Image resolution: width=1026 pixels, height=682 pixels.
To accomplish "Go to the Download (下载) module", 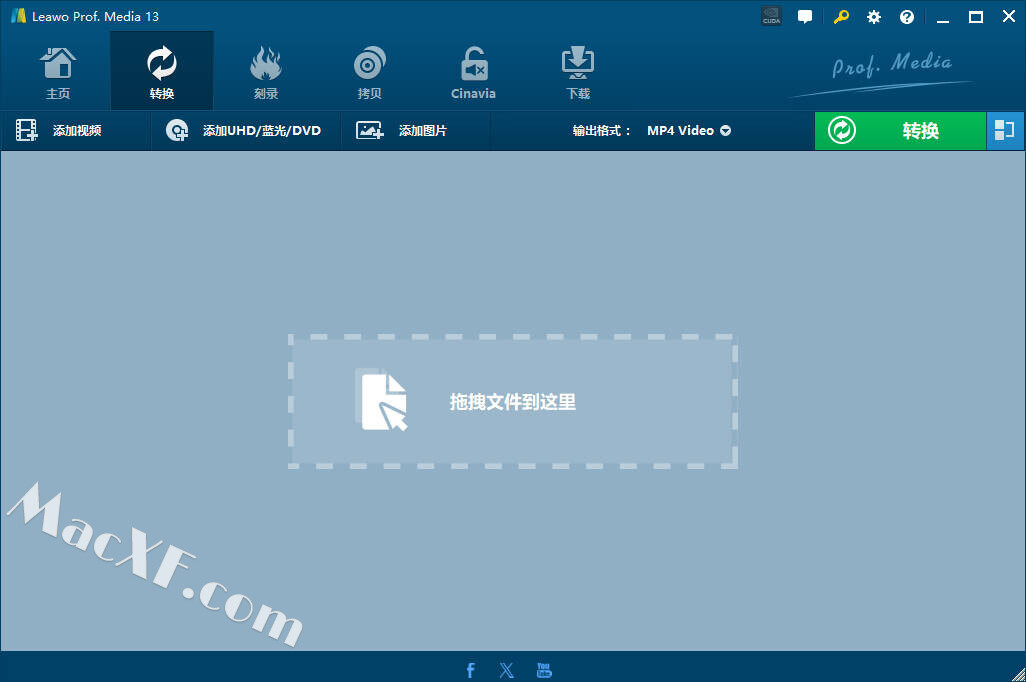I will click(x=578, y=72).
